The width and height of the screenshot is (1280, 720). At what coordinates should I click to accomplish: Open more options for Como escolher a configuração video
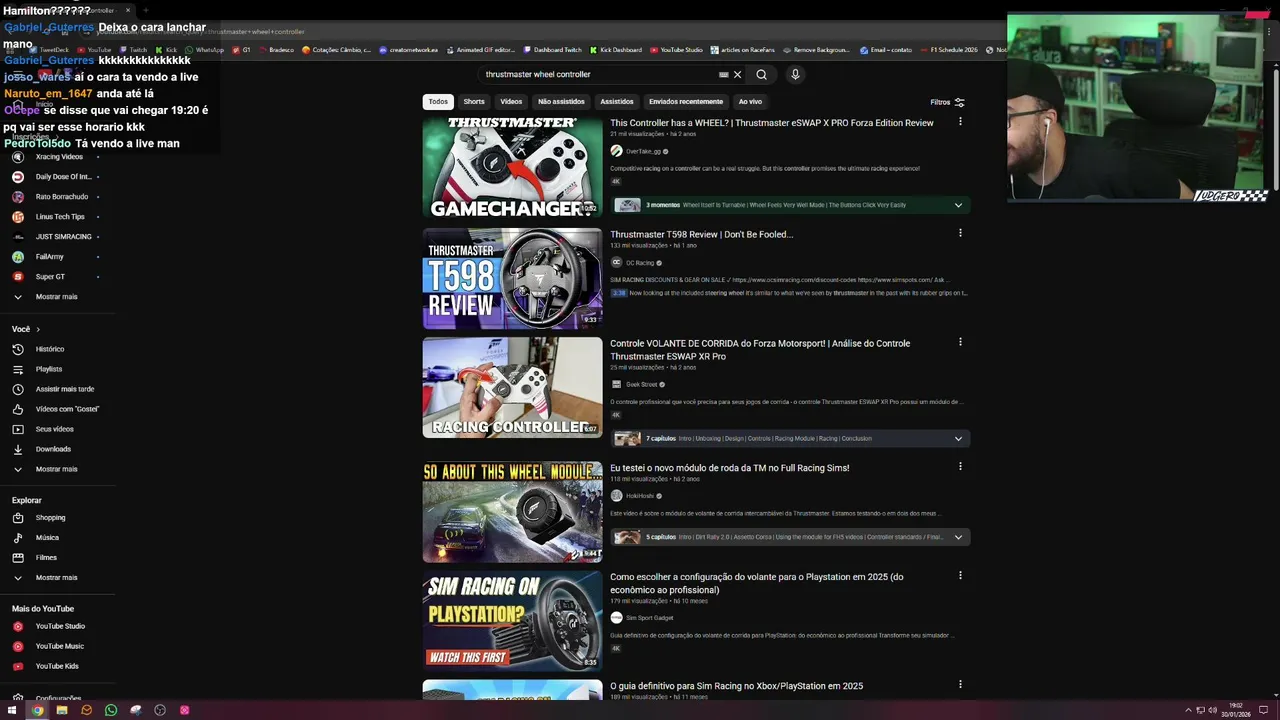tap(960, 575)
